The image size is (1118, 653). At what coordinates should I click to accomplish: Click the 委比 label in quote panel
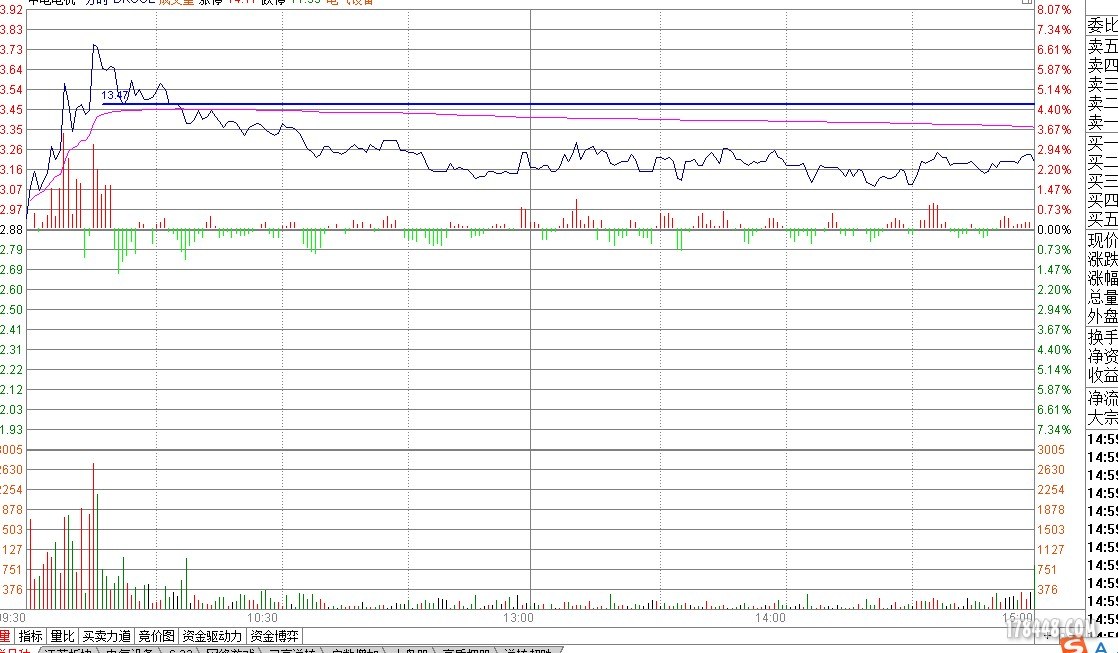pos(1102,26)
